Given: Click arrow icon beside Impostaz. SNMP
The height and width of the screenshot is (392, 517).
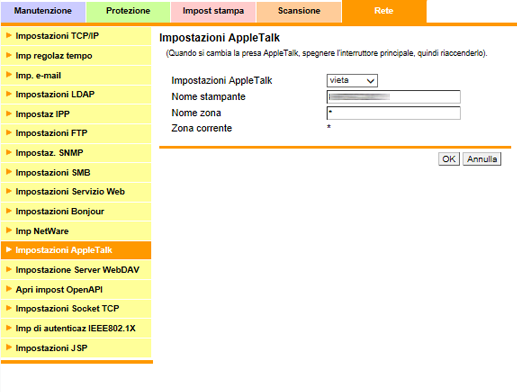Looking at the screenshot, I should coord(9,152).
